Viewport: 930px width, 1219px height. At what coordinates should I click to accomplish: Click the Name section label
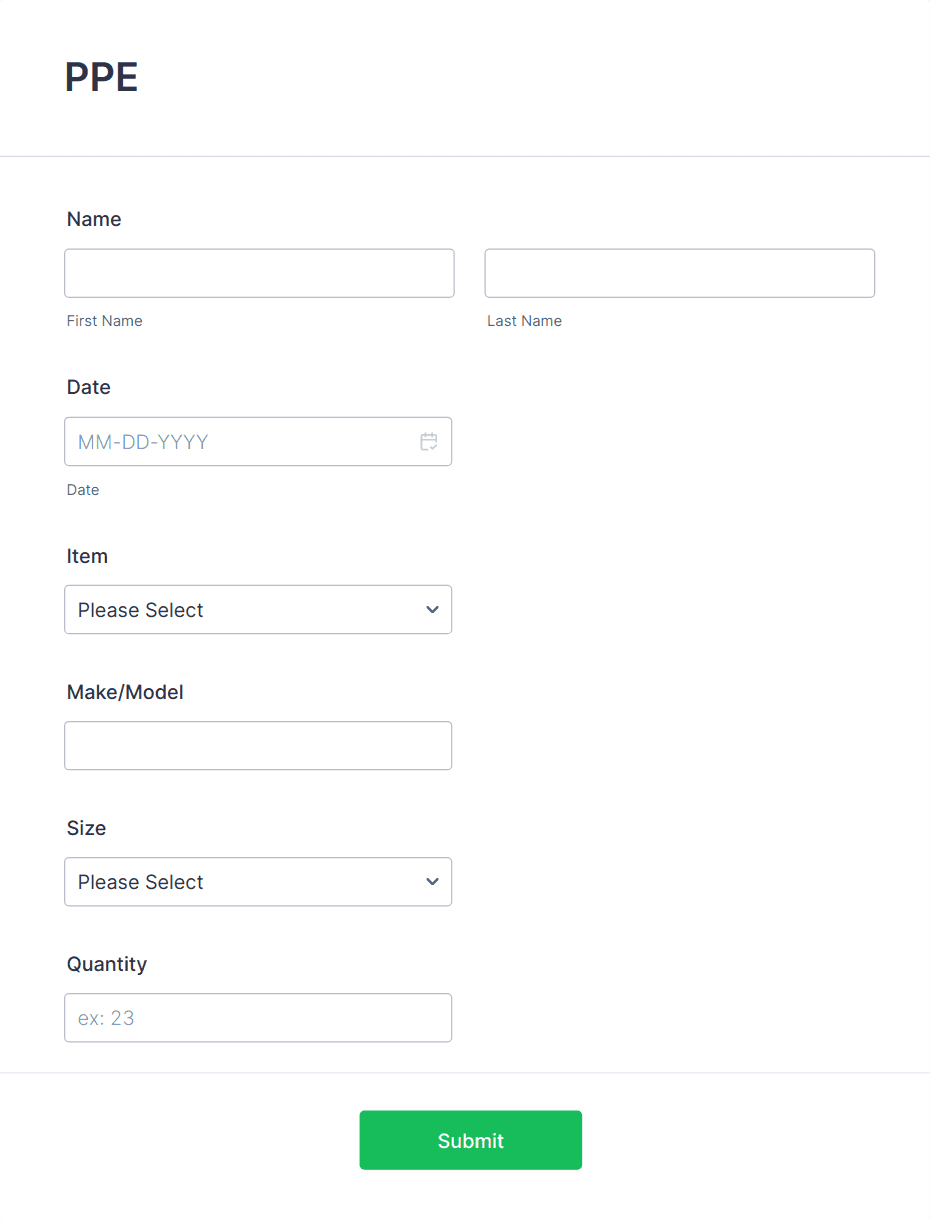[94, 219]
